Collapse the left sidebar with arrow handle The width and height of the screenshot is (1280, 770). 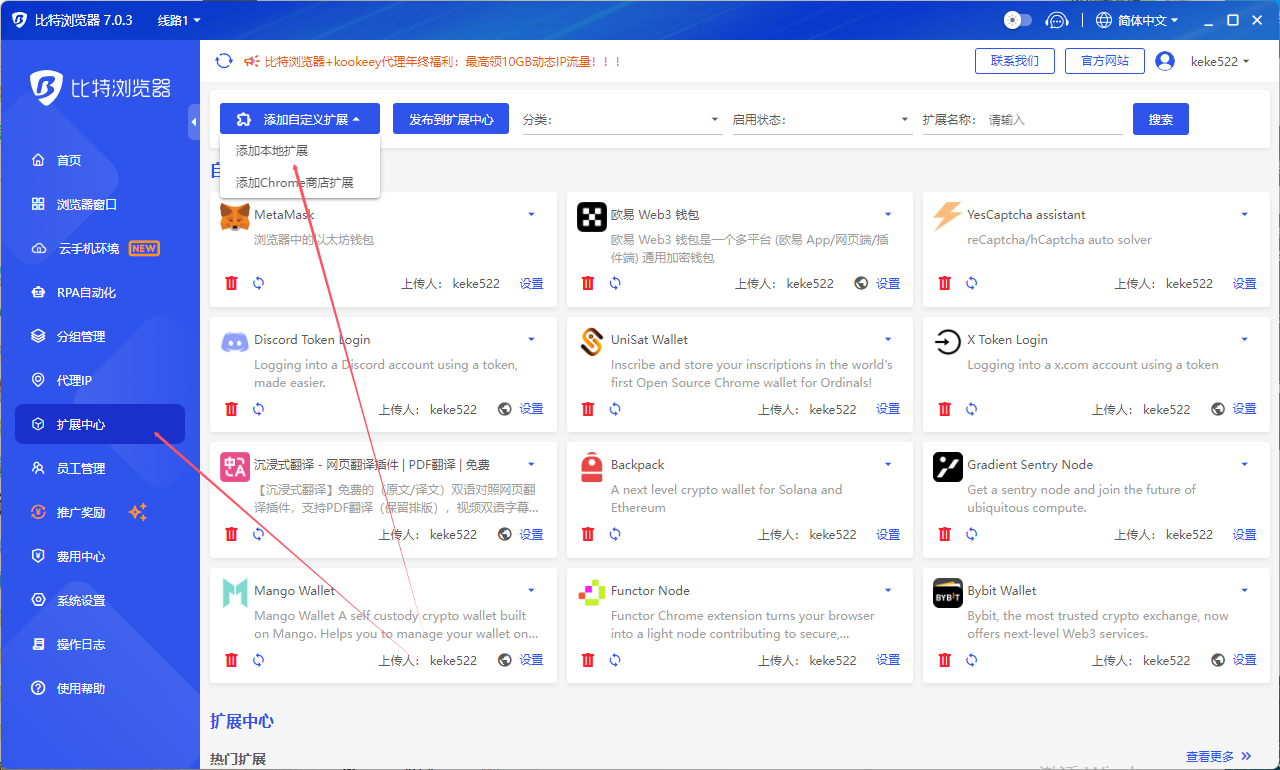pos(193,122)
